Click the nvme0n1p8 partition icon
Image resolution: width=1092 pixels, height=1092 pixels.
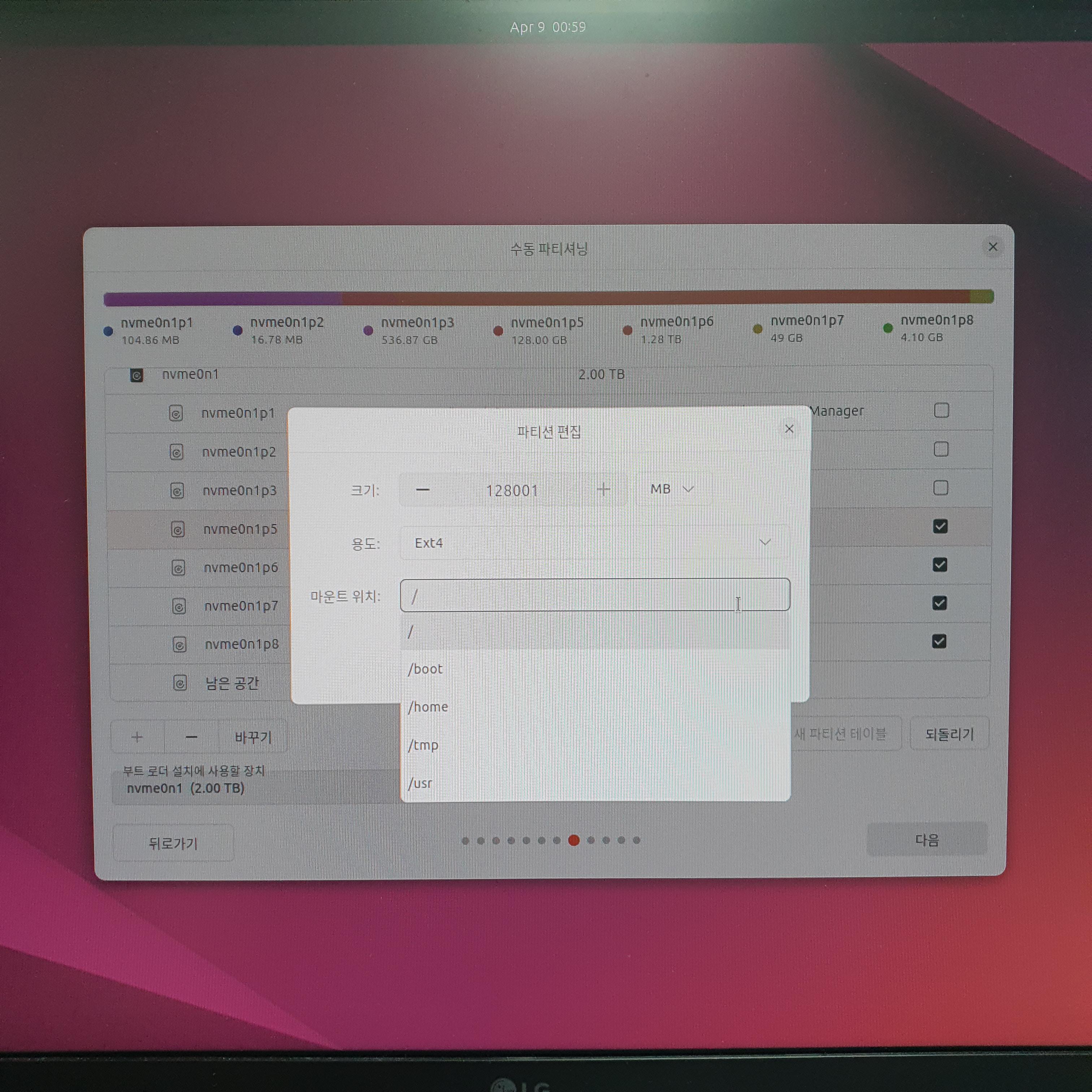tap(179, 645)
